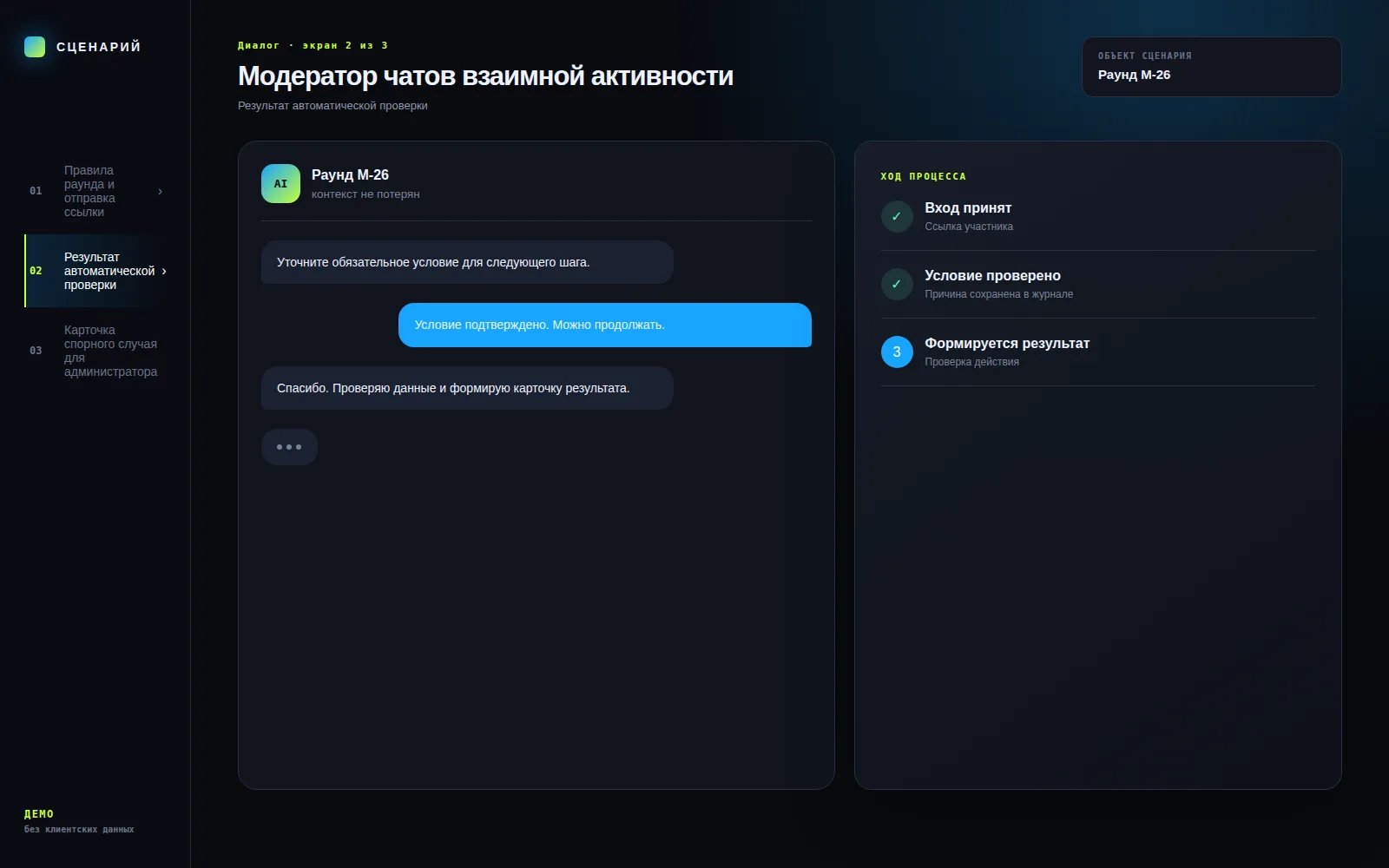Viewport: 1389px width, 868px height.
Task: Click chevron beside Результат автоматической проверки
Action: (164, 271)
